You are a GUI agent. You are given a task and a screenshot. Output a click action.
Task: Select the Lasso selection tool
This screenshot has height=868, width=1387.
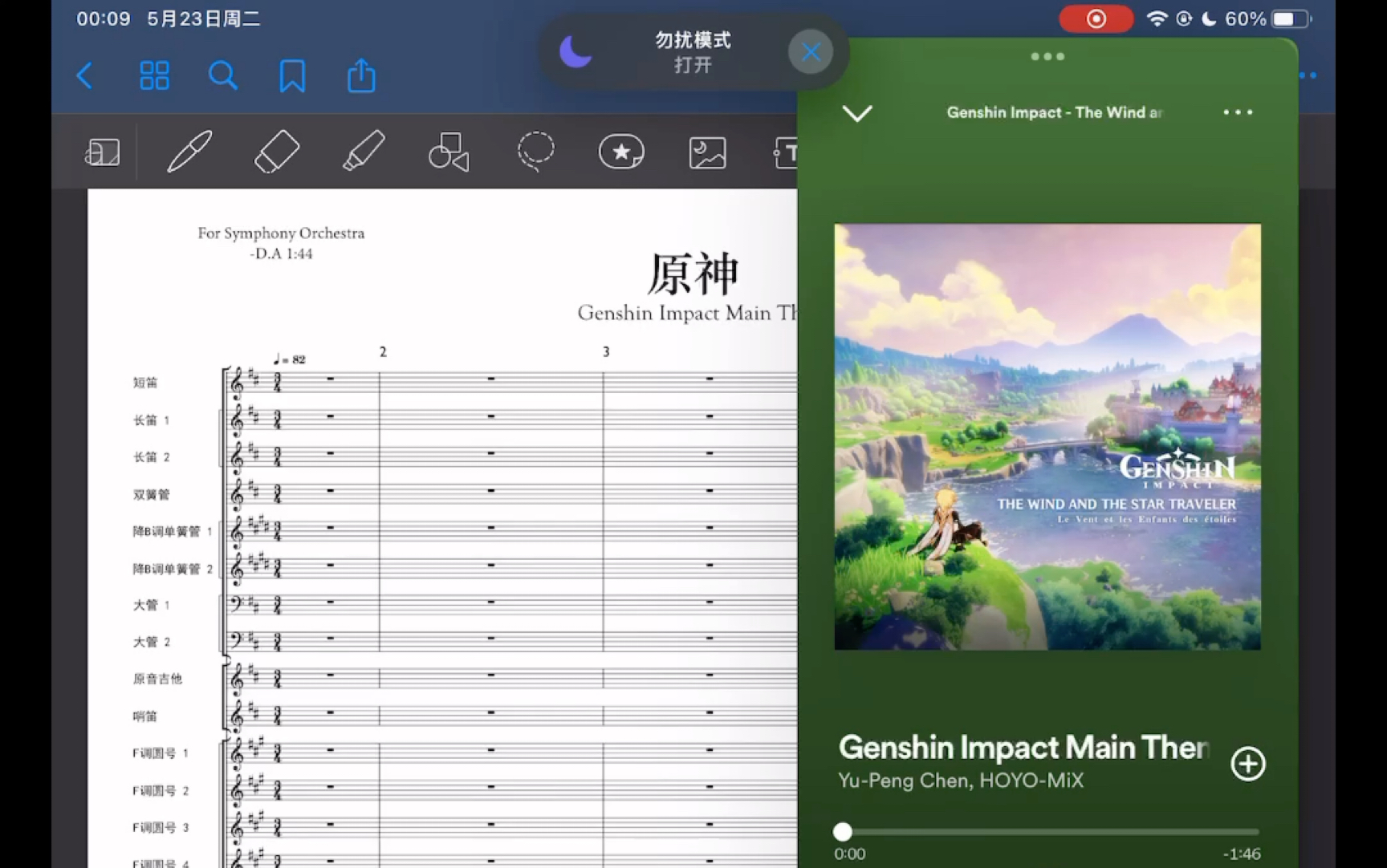click(535, 151)
